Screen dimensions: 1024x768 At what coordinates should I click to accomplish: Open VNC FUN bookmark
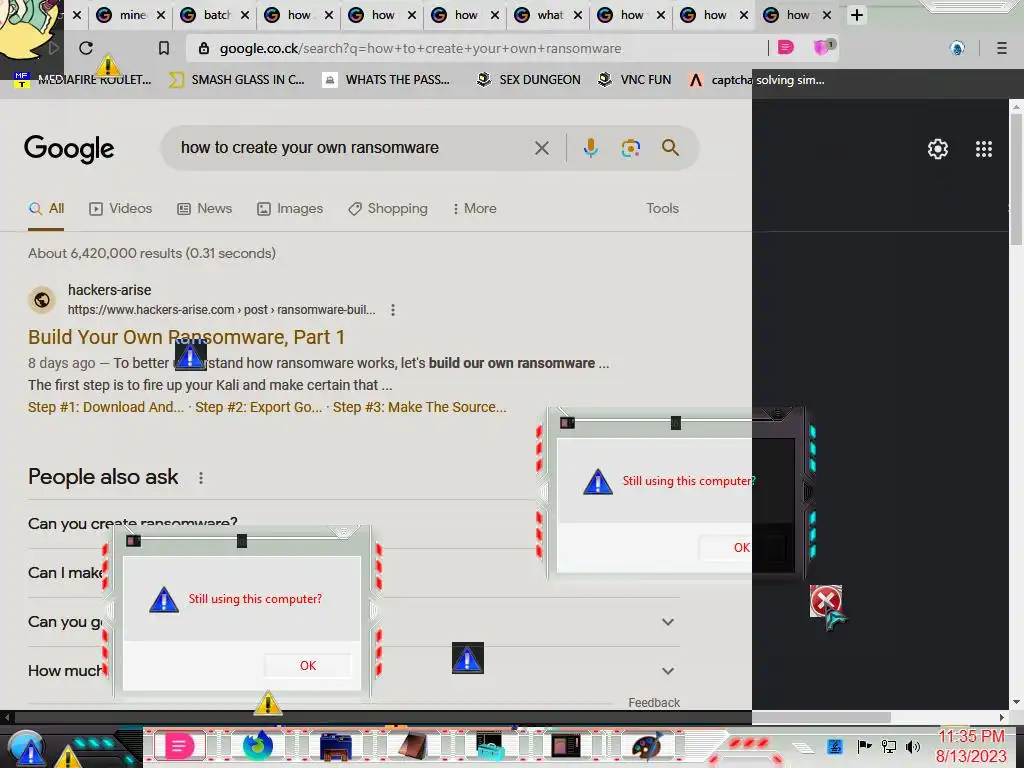pyautogui.click(x=634, y=80)
